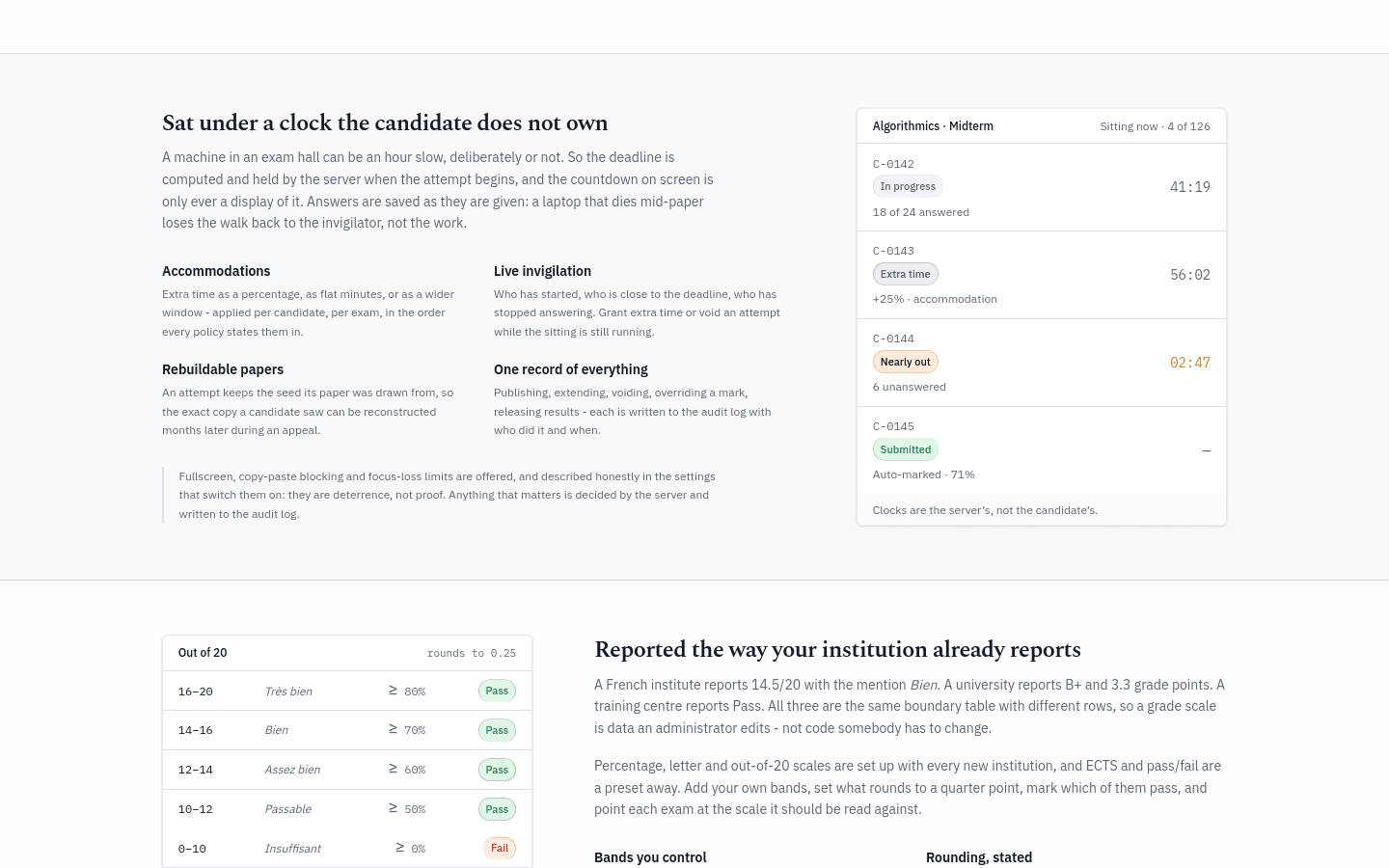1389x868 pixels.
Task: Click 'Rounding, stated' heading
Action: [x=979, y=857]
